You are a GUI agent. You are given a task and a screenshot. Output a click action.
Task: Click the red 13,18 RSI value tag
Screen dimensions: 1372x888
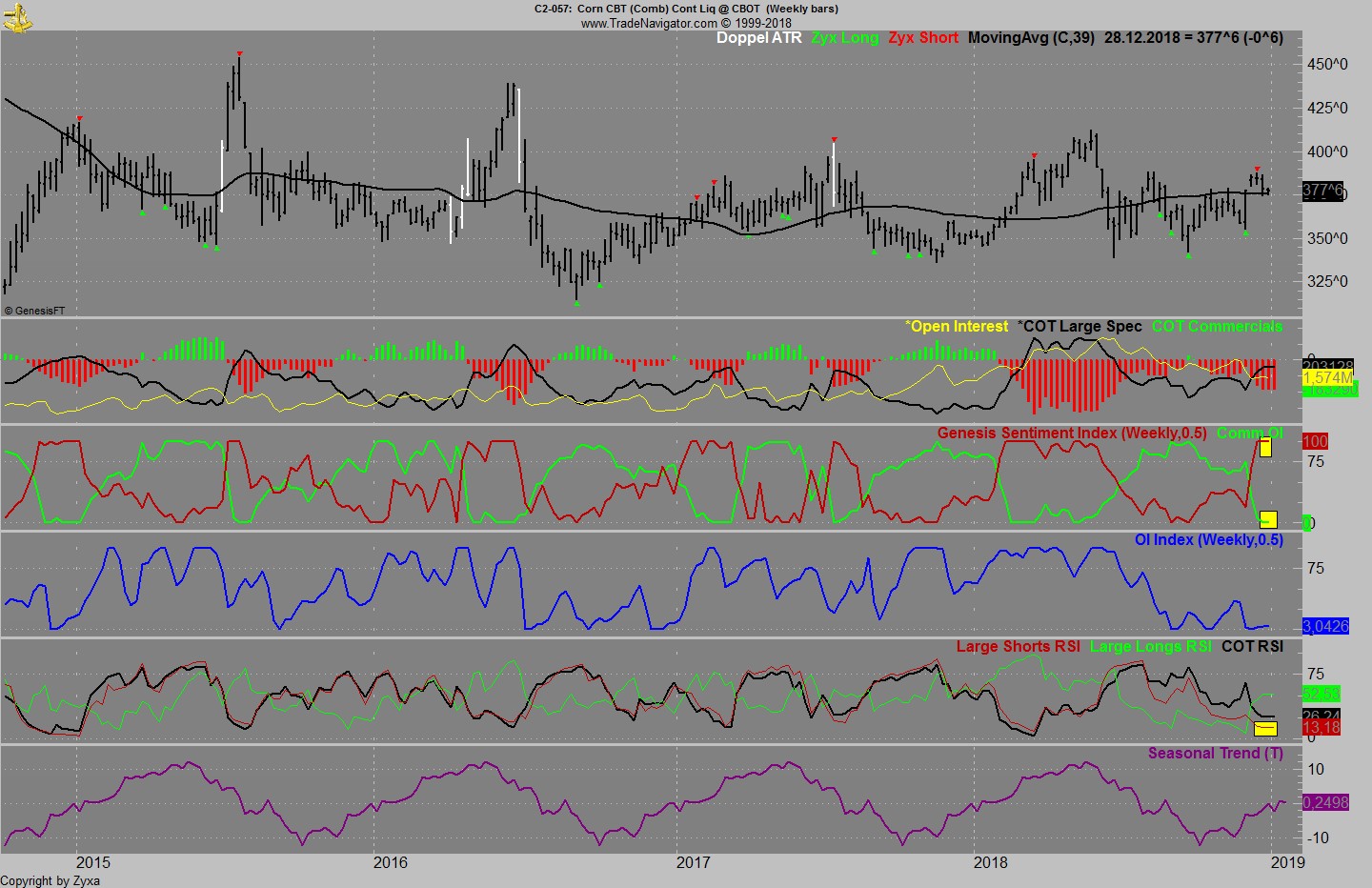click(1321, 728)
